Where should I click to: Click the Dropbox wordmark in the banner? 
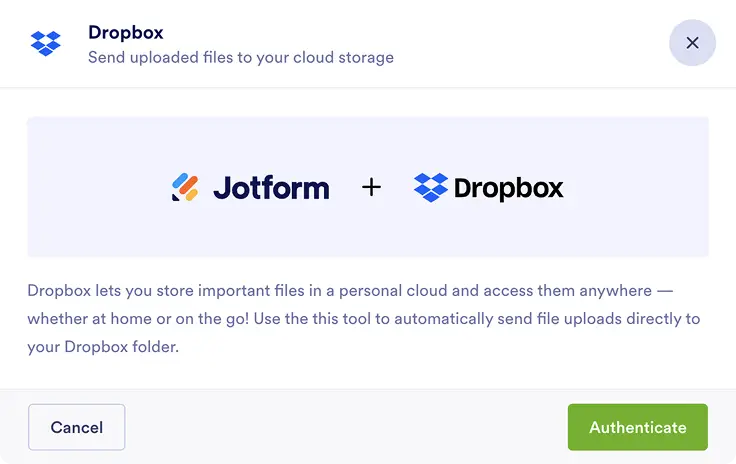tap(509, 187)
